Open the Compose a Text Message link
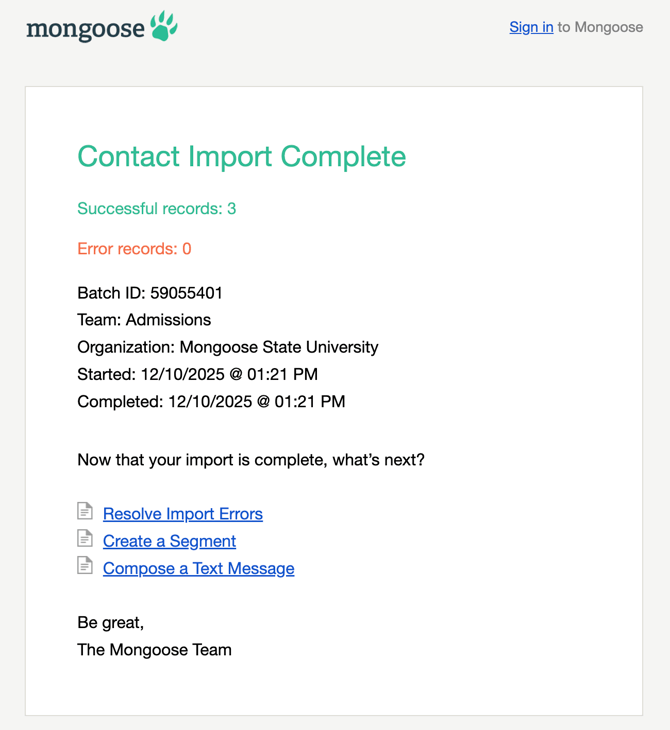The image size is (670, 730). click(198, 568)
